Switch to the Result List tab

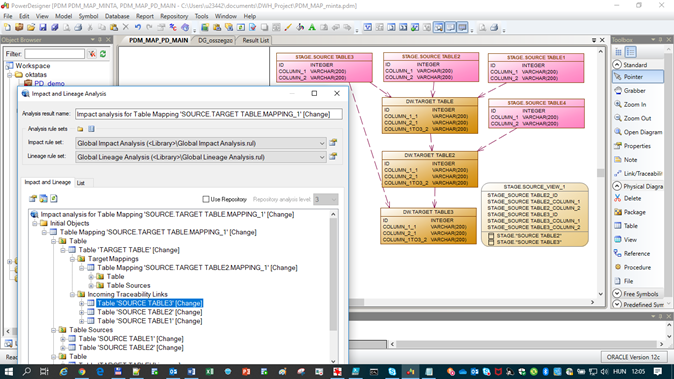pos(255,40)
